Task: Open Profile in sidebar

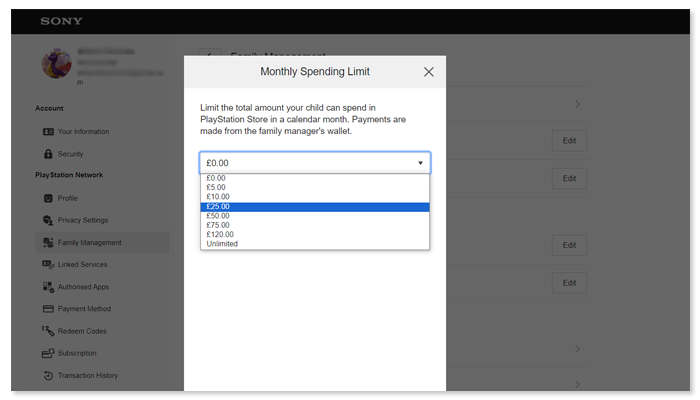Action: (x=68, y=198)
